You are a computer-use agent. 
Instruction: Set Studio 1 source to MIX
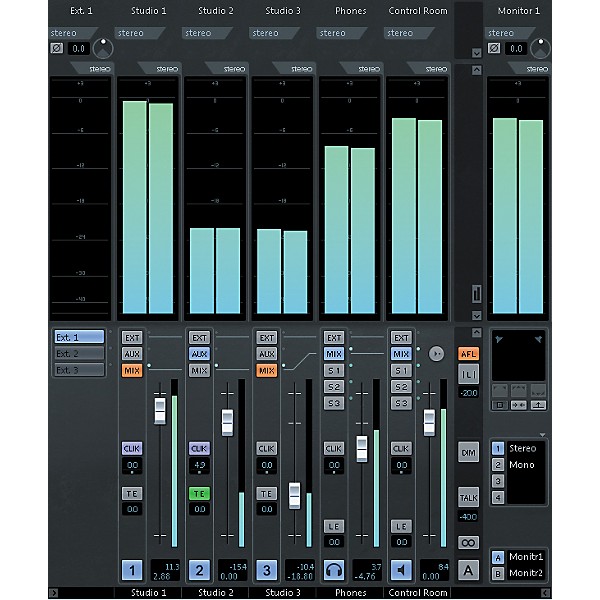point(132,370)
